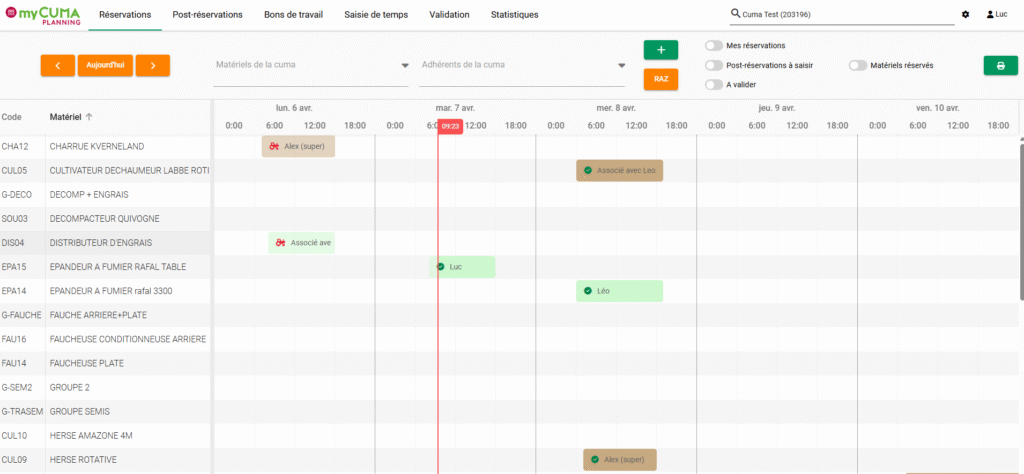
Task: Open the Luc user profile menu
Action: [996, 15]
